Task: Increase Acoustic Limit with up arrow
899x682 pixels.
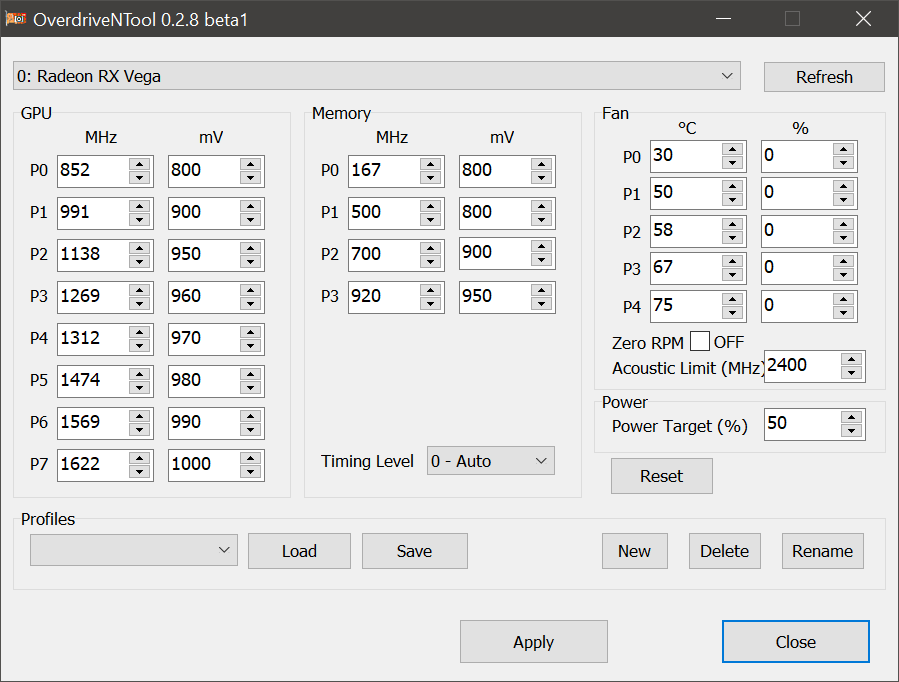Action: 851,359
